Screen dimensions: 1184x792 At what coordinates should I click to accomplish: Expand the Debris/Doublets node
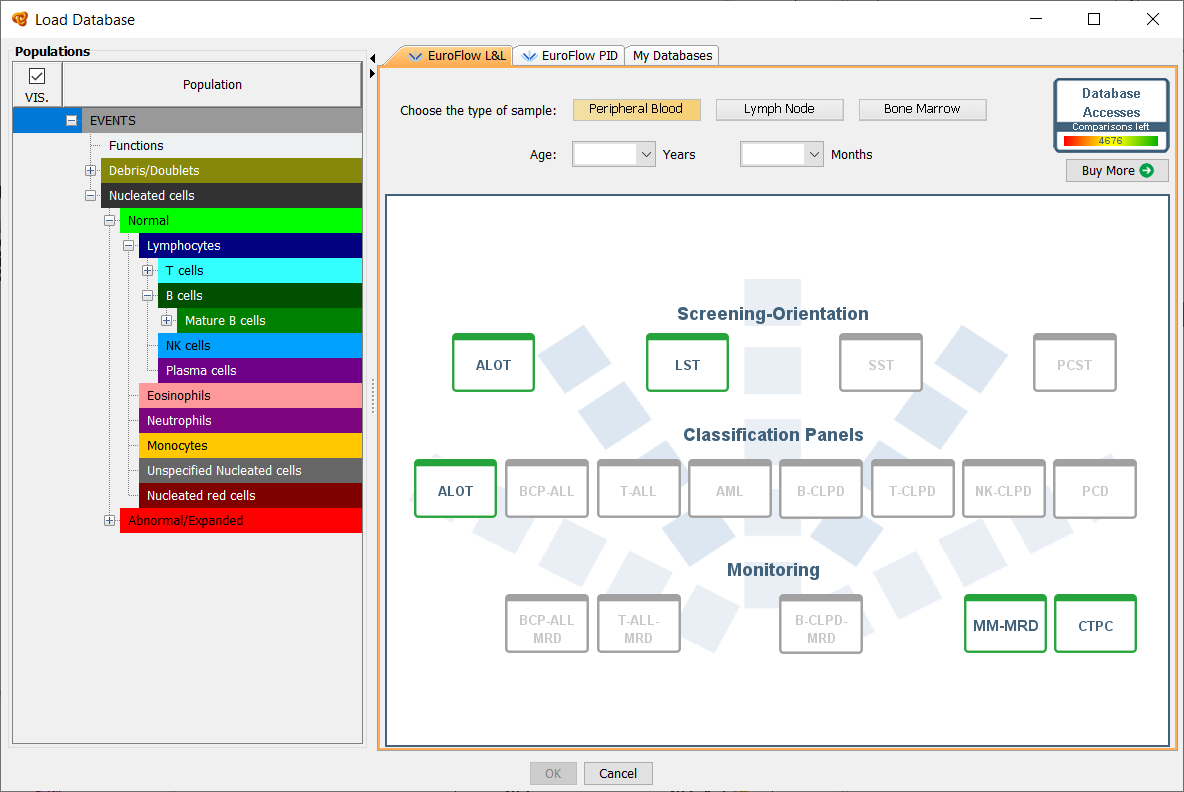pyautogui.click(x=91, y=171)
